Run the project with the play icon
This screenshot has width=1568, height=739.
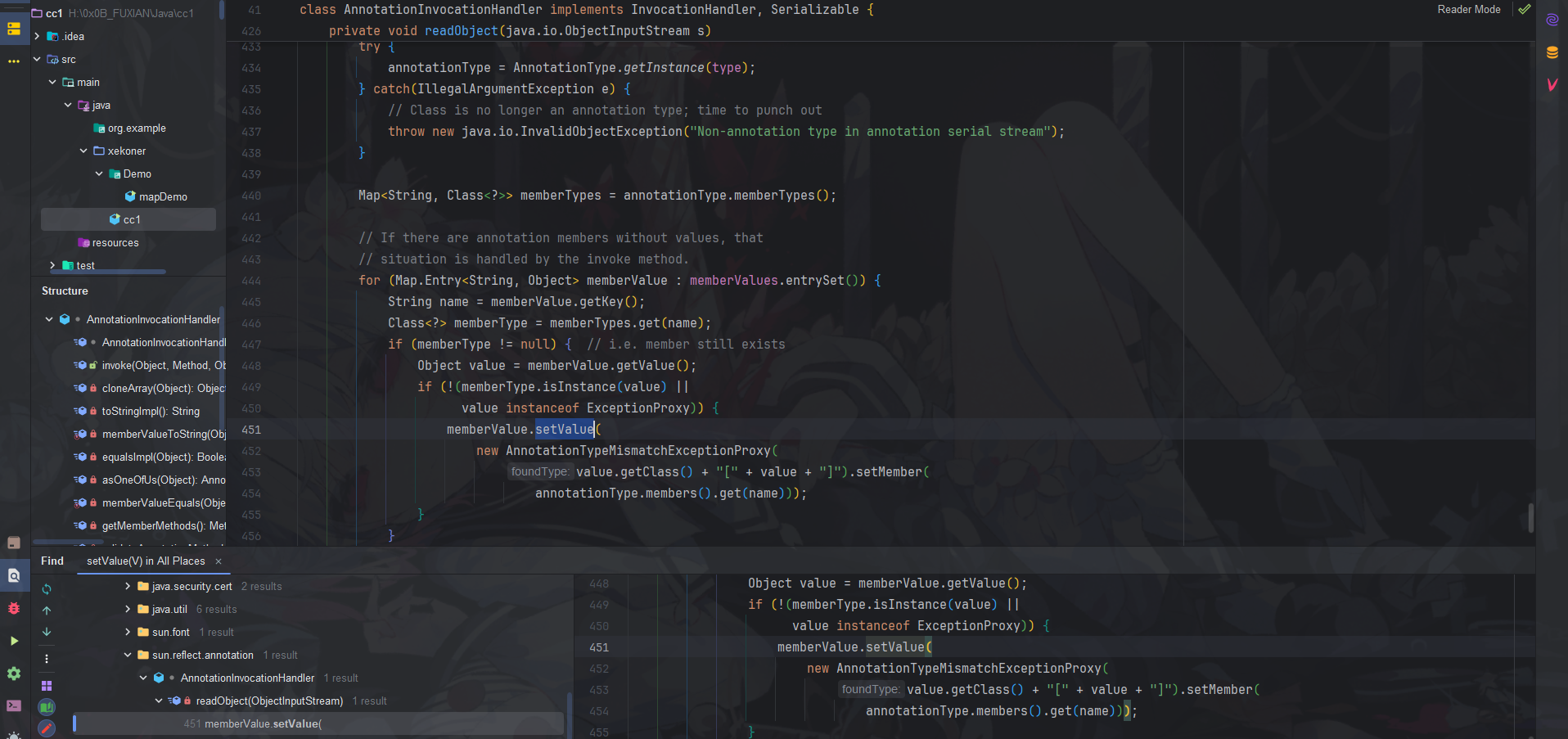[x=14, y=641]
